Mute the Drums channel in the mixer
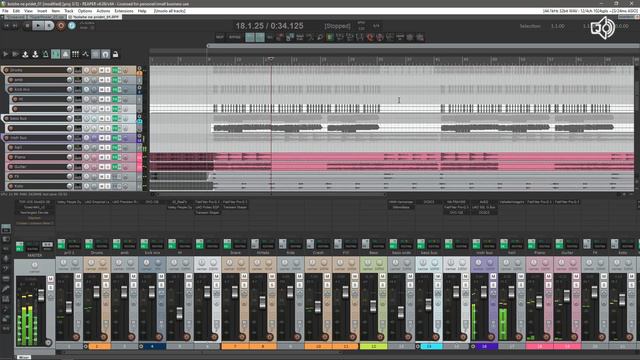This screenshot has width=640, height=360. point(106,277)
